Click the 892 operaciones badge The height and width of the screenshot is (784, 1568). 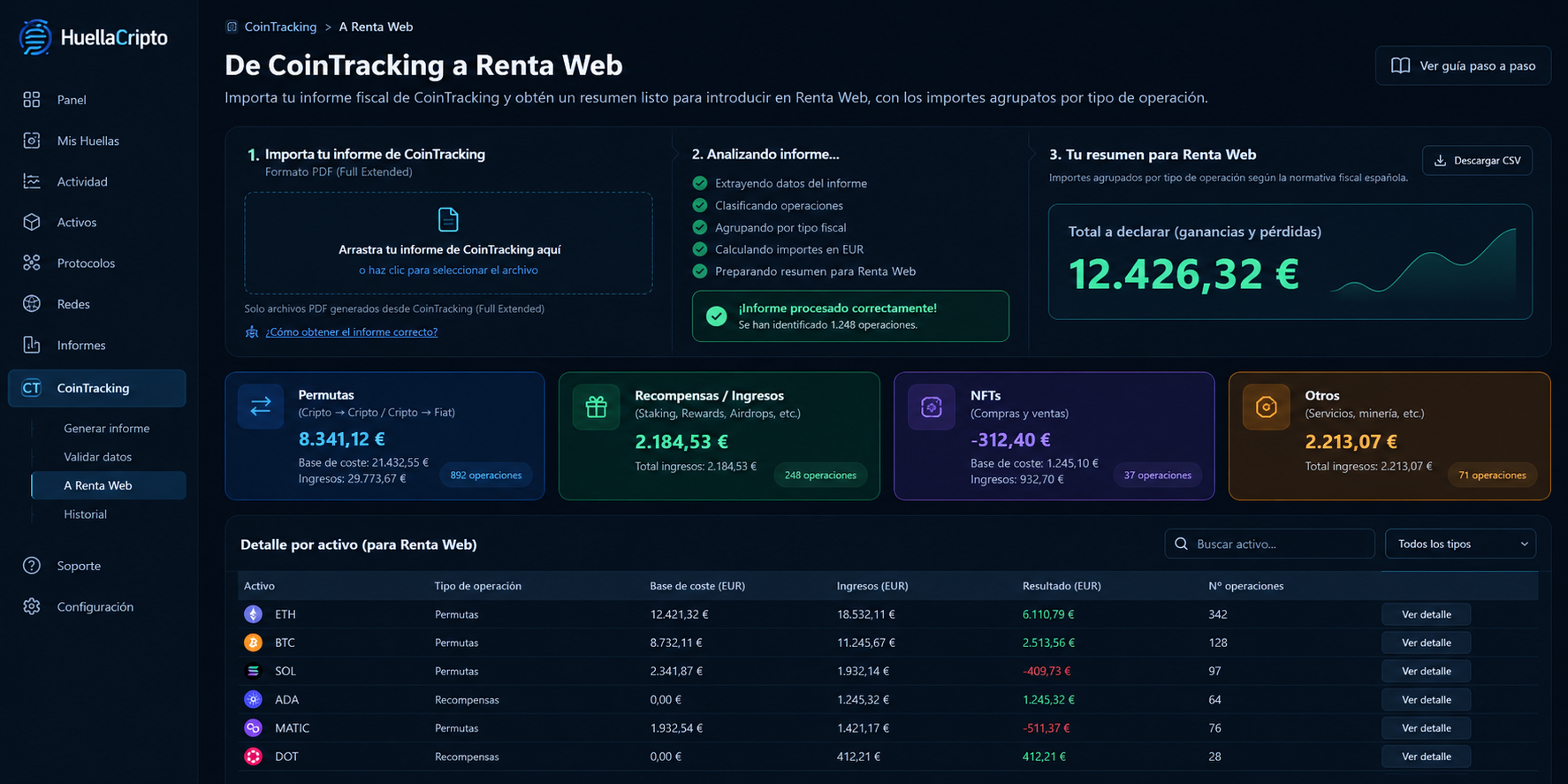point(486,476)
